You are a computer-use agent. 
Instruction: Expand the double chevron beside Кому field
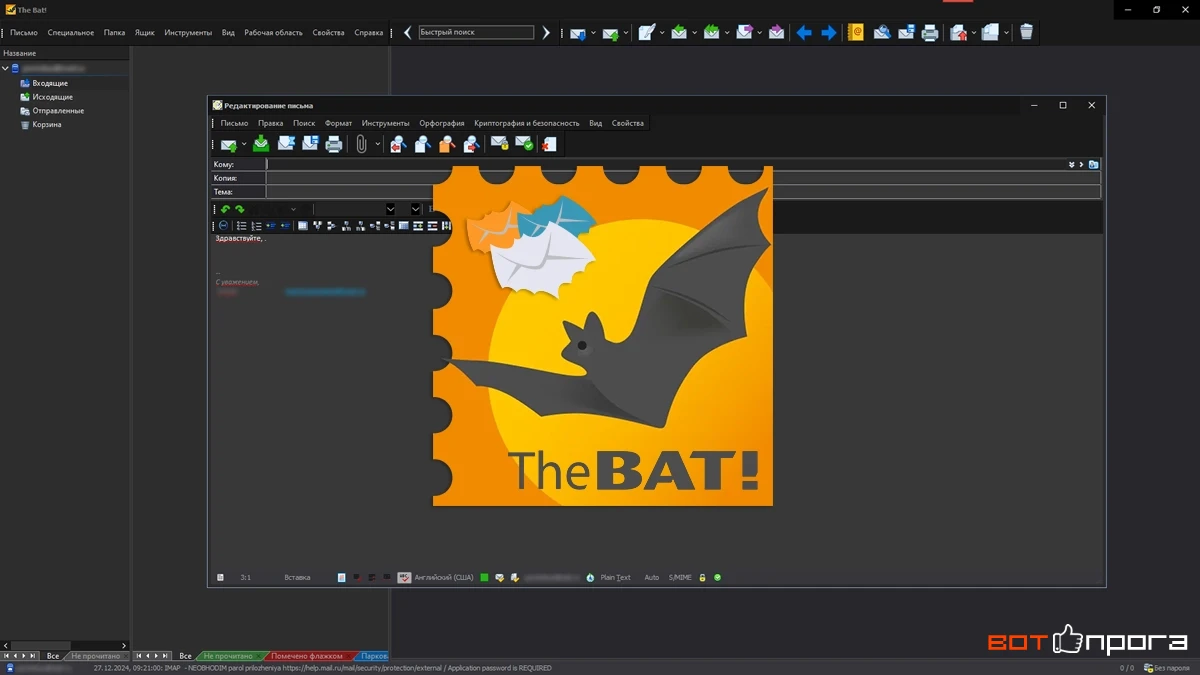pyautogui.click(x=1071, y=165)
